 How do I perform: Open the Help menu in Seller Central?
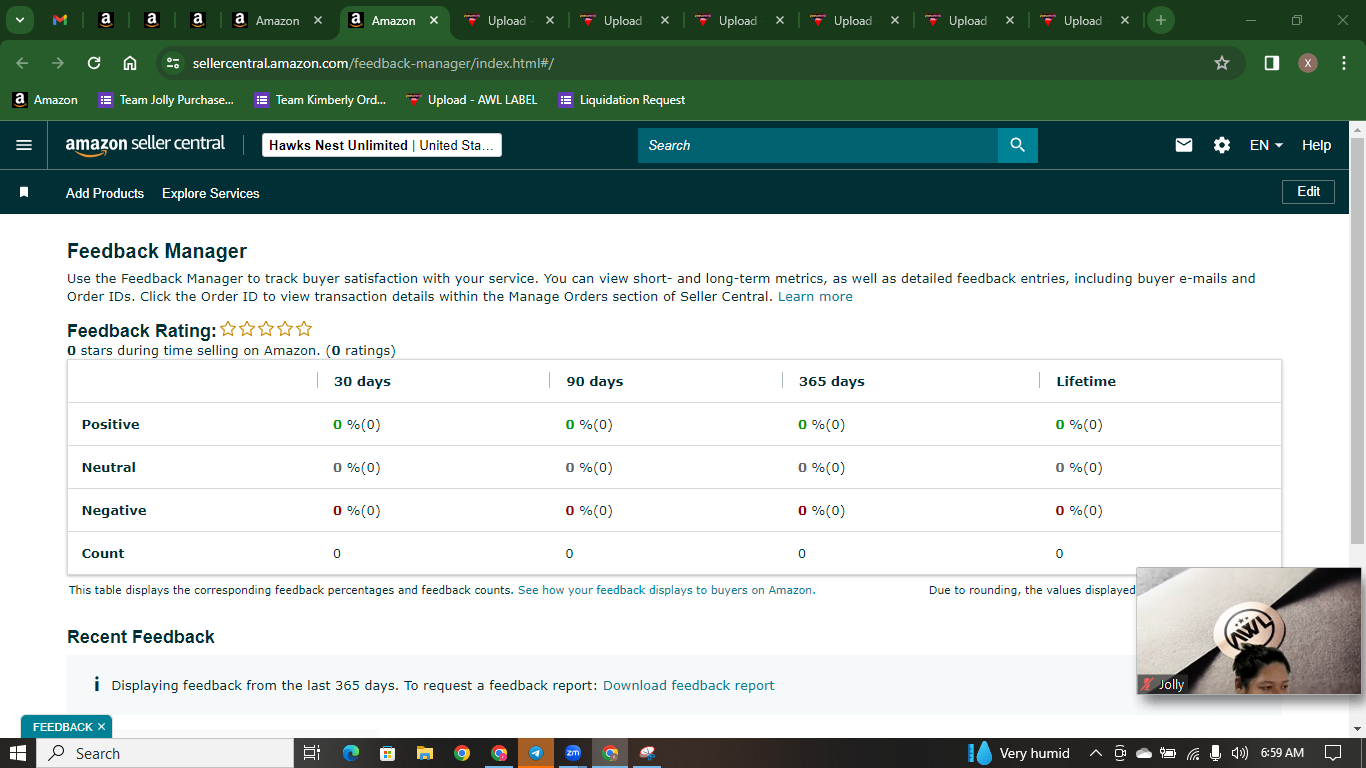click(x=1316, y=145)
